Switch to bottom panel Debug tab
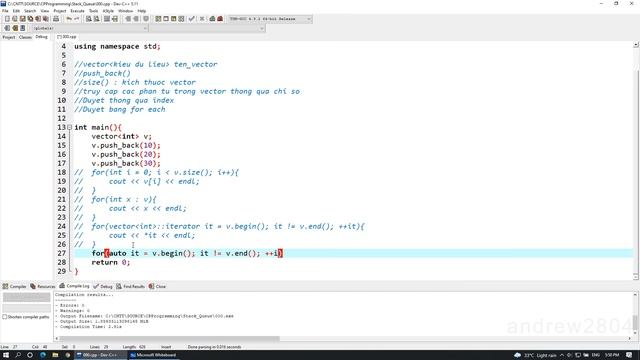Screen dimensions: 640x360 103,287
